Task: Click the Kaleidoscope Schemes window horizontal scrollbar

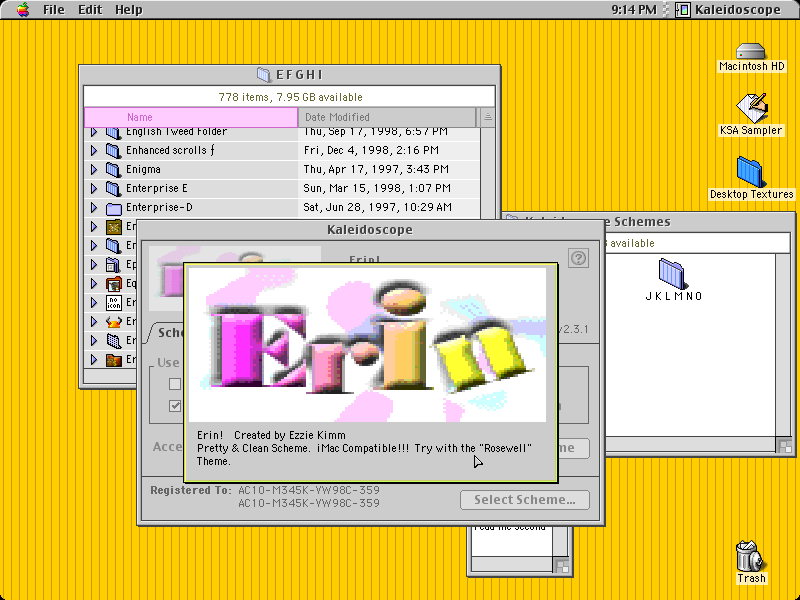Action: (690, 444)
